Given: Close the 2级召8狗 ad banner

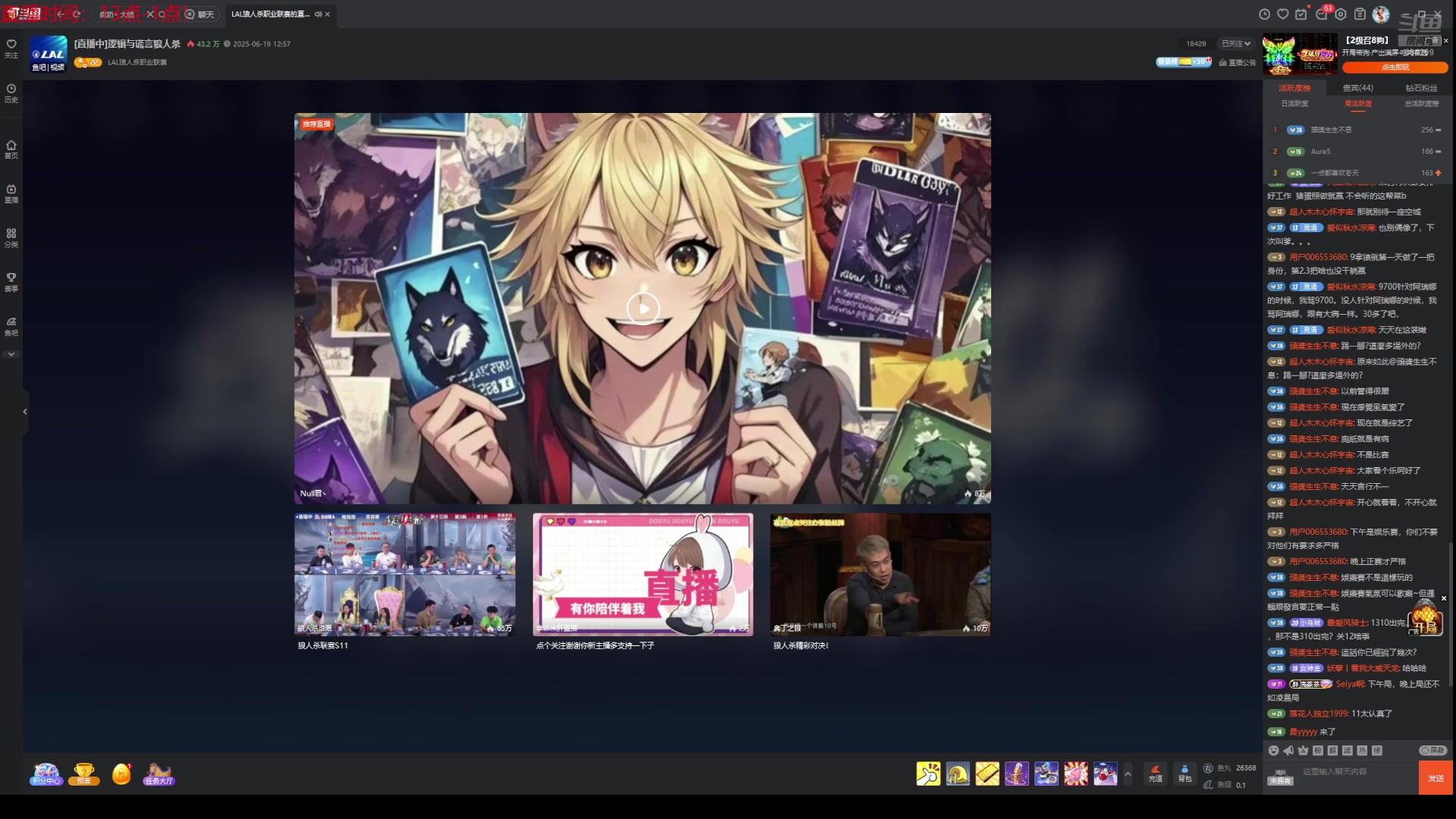Looking at the screenshot, I should 1445,41.
